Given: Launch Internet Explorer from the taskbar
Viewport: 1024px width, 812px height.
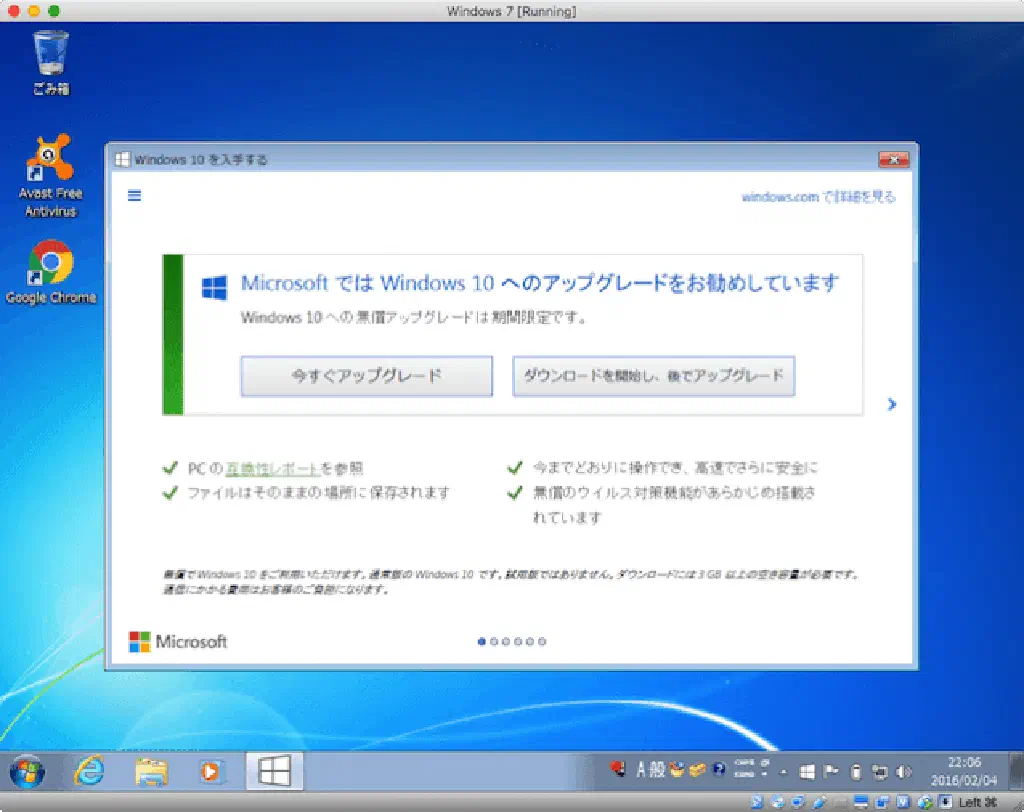Looking at the screenshot, I should [90, 771].
